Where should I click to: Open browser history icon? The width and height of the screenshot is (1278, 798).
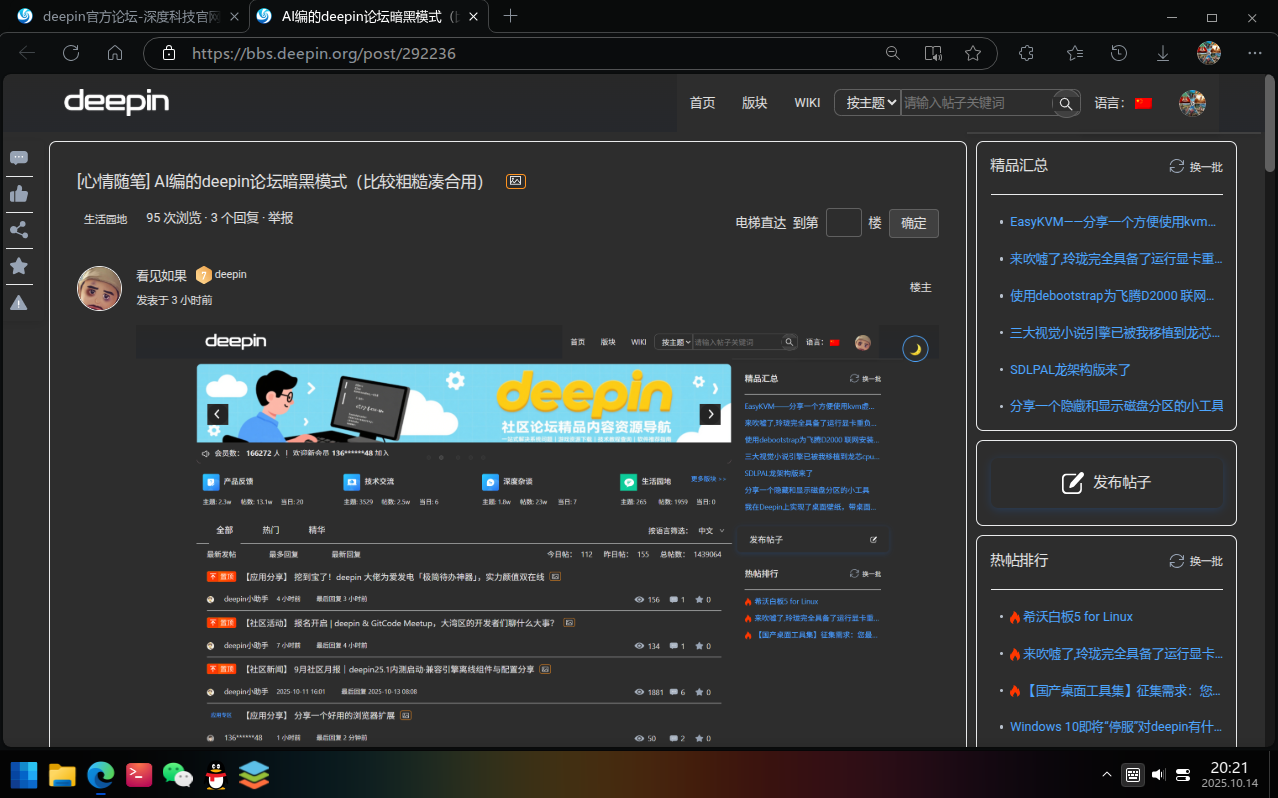click(1119, 53)
